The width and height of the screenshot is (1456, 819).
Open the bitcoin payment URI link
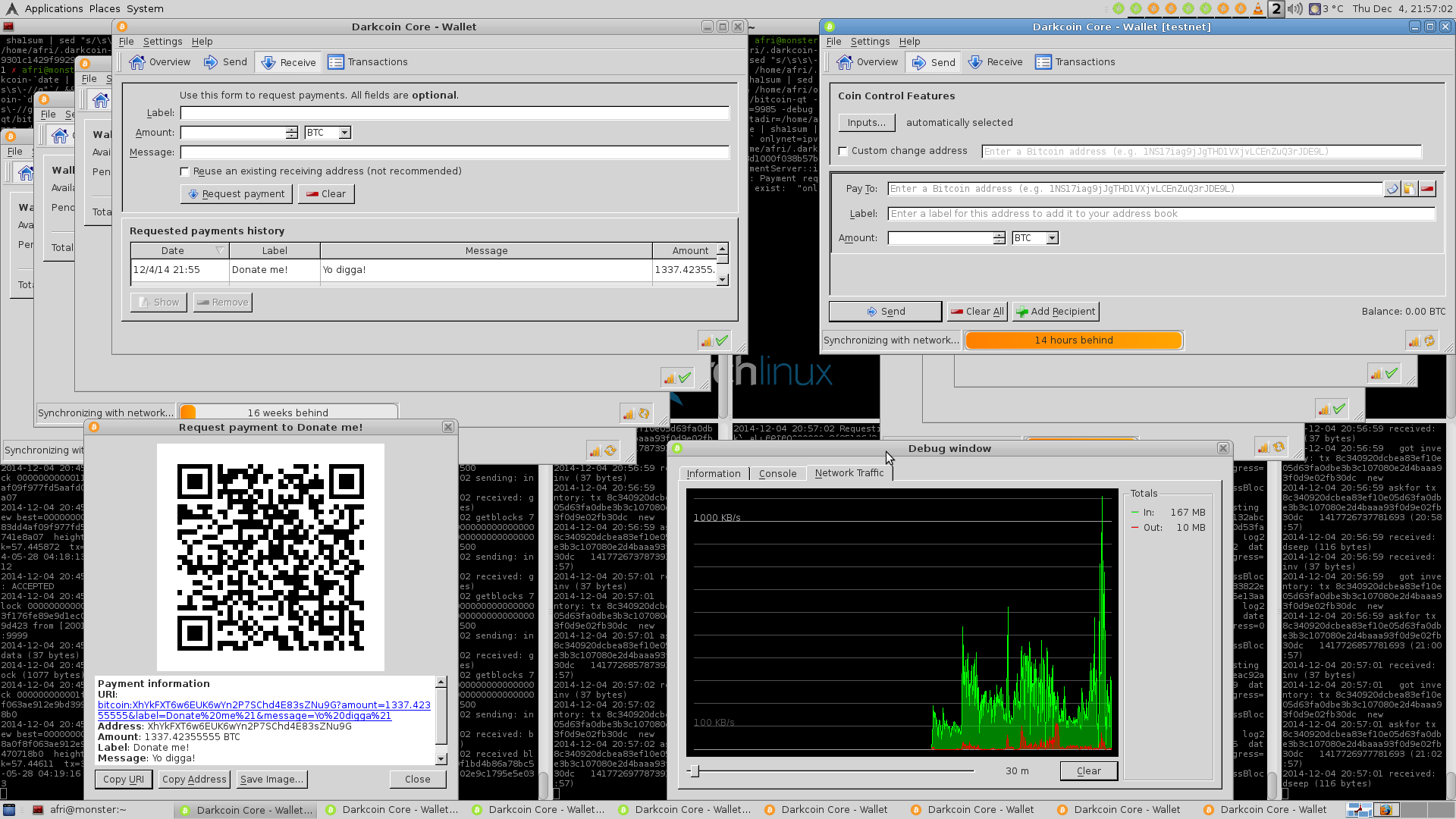264,711
